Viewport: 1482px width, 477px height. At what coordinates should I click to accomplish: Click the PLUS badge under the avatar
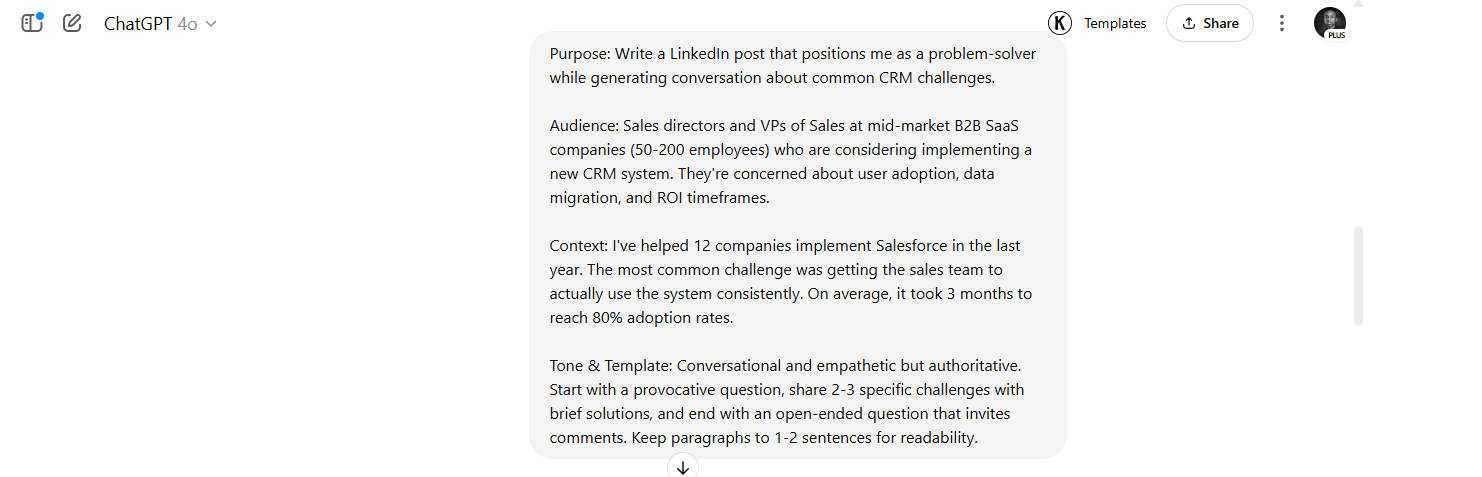(x=1336, y=35)
